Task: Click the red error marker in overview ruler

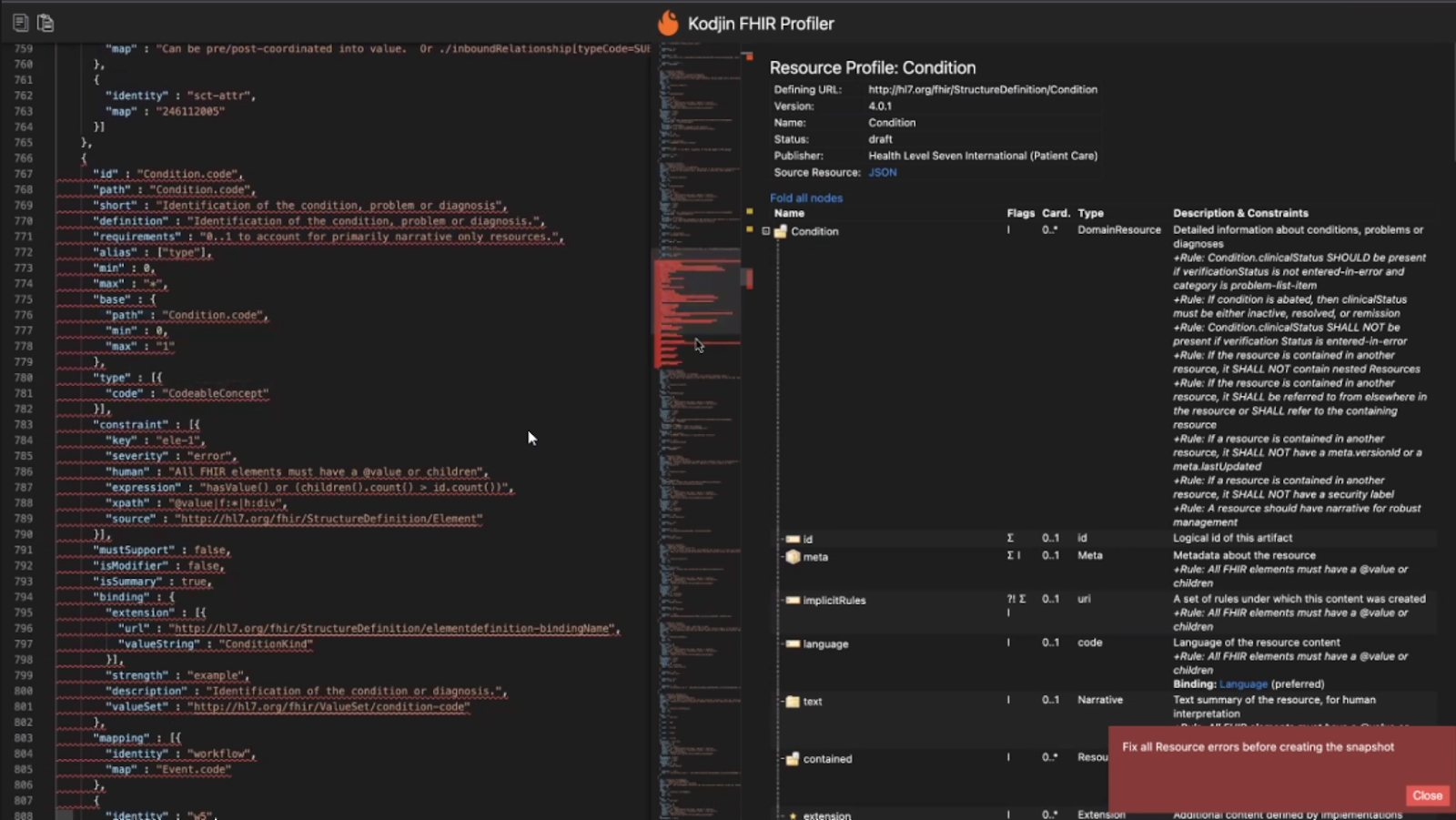Action: (749, 278)
